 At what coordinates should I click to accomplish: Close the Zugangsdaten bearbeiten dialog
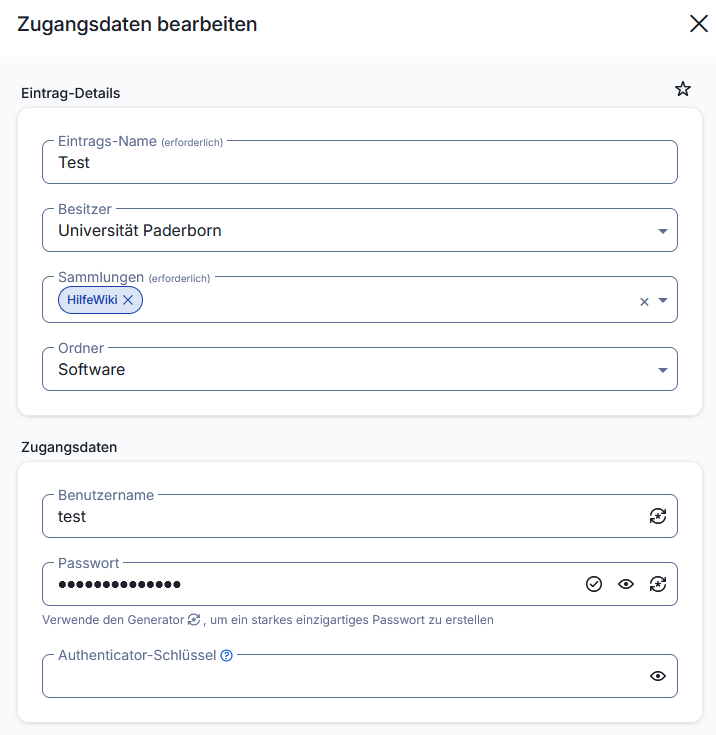(x=698, y=24)
